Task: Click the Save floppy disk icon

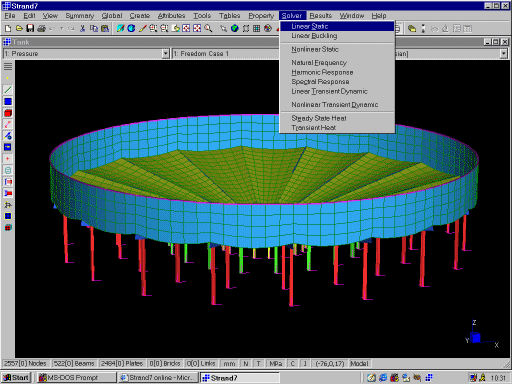Action: click(30, 29)
